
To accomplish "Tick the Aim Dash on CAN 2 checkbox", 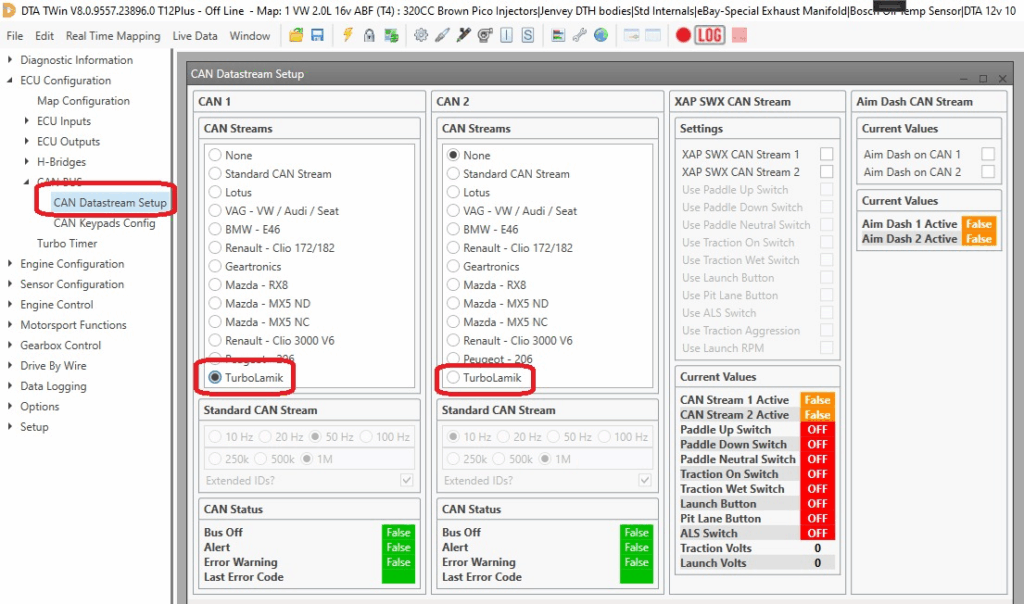I will 988,172.
